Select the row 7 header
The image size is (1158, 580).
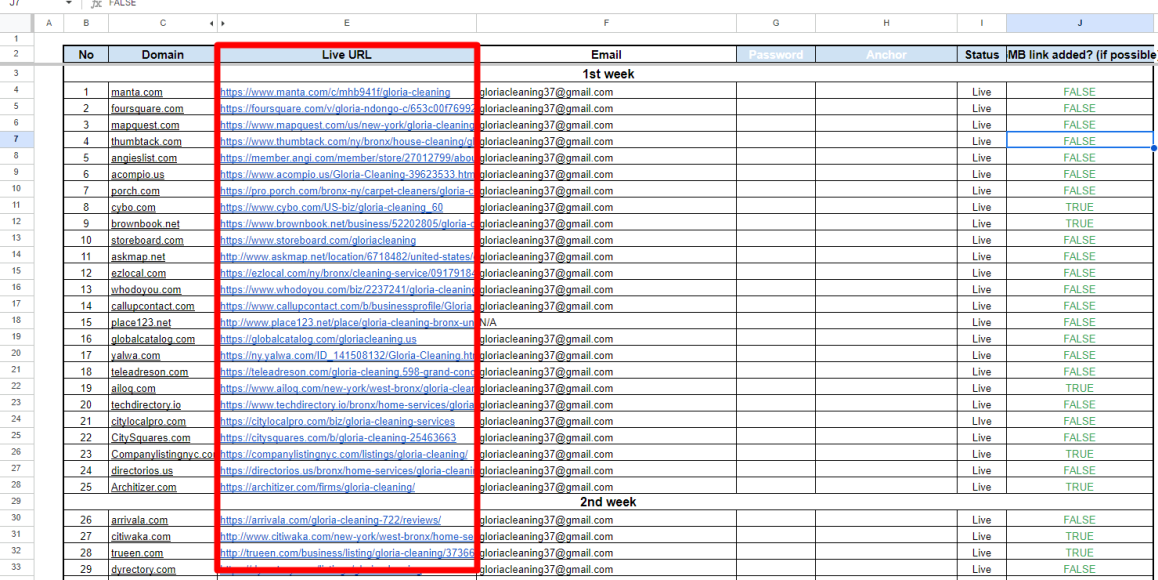coord(17,140)
